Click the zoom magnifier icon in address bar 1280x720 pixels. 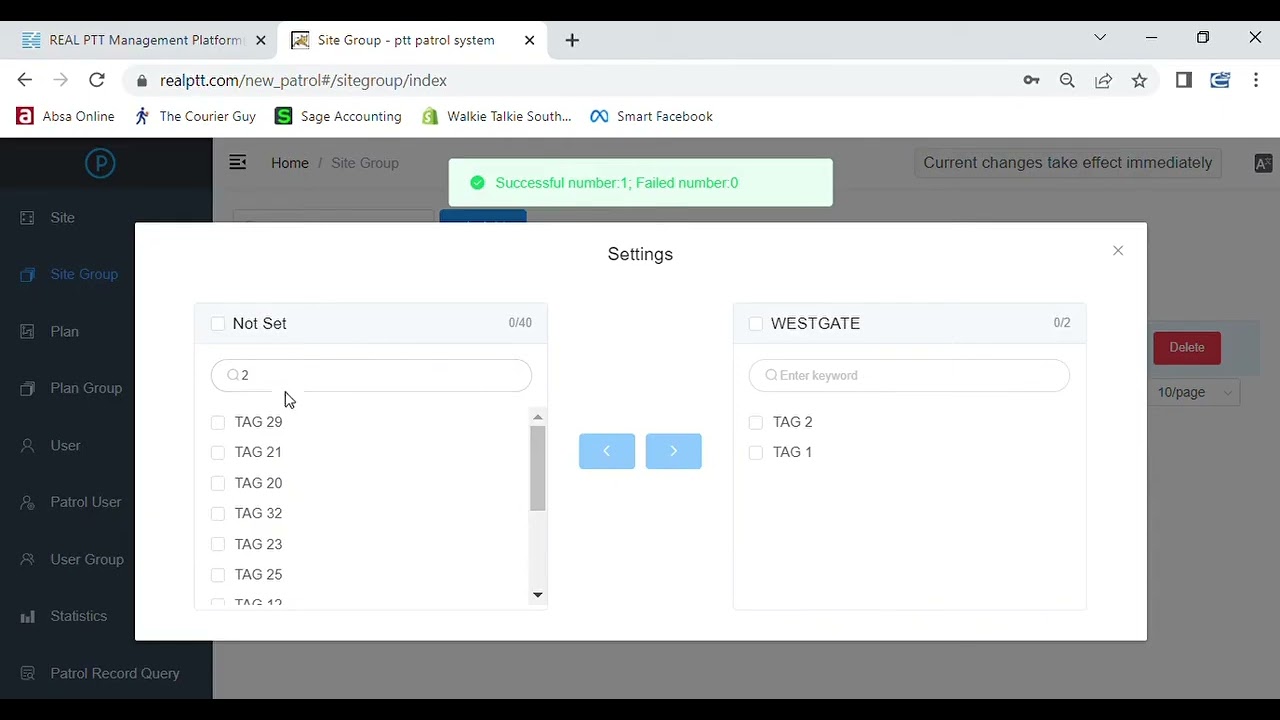pyautogui.click(x=1067, y=80)
